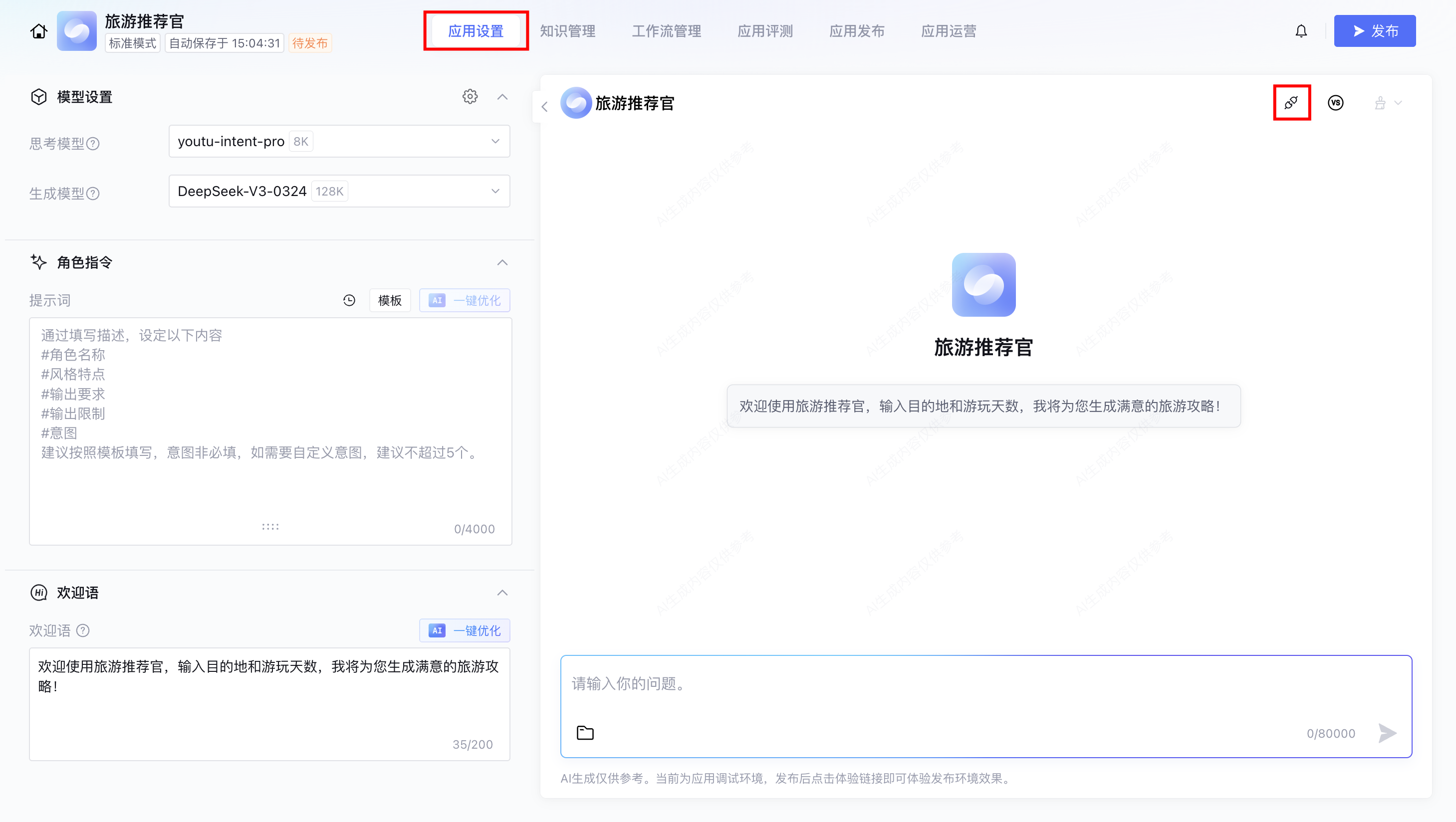Open the youtu-intent-pro model dropdown

[x=339, y=141]
